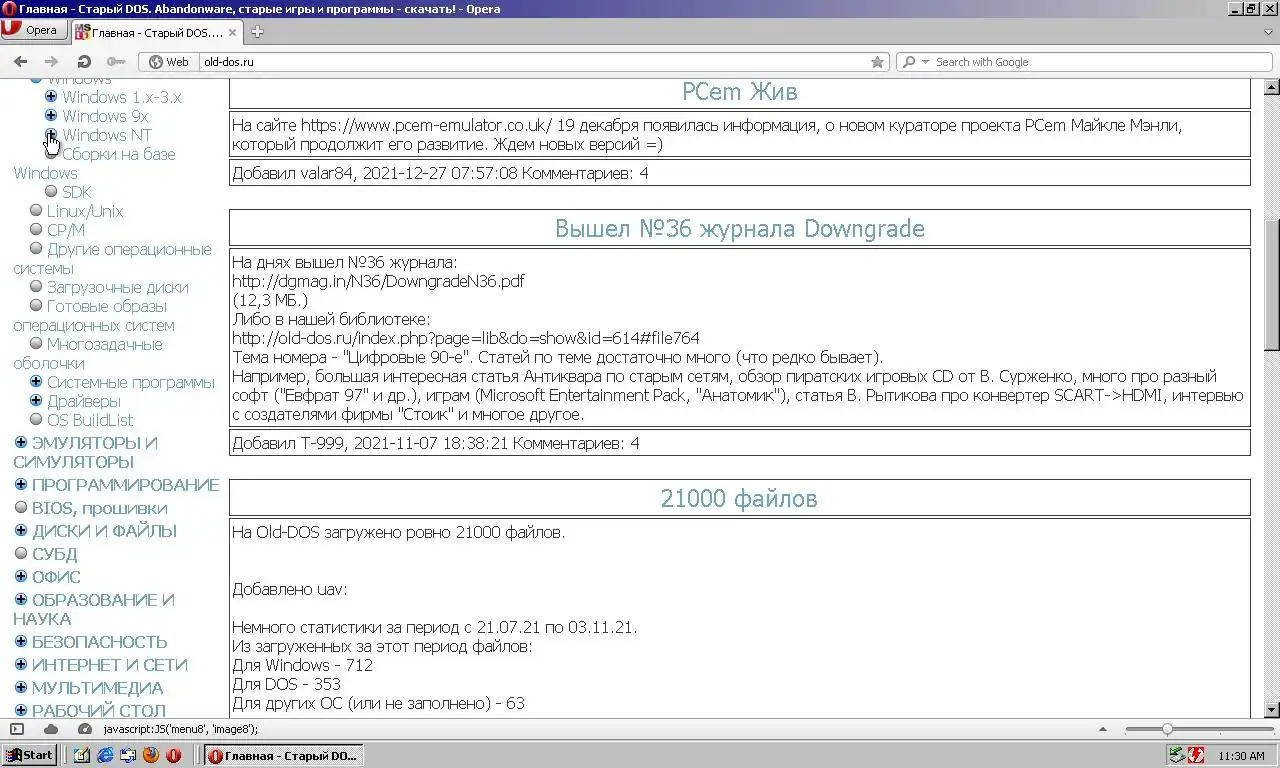Toggle the panels button in status bar
The height and width of the screenshot is (768, 1280).
click(x=16, y=730)
